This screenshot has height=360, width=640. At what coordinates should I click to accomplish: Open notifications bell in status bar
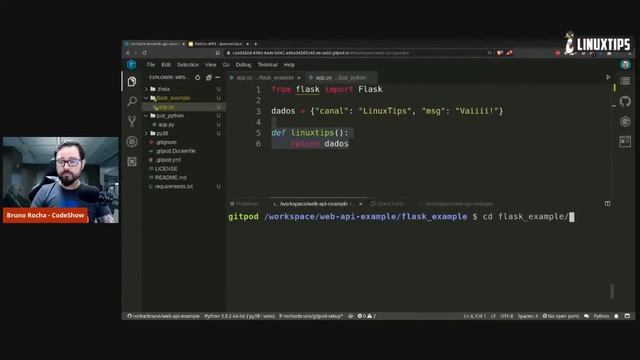[x=616, y=316]
